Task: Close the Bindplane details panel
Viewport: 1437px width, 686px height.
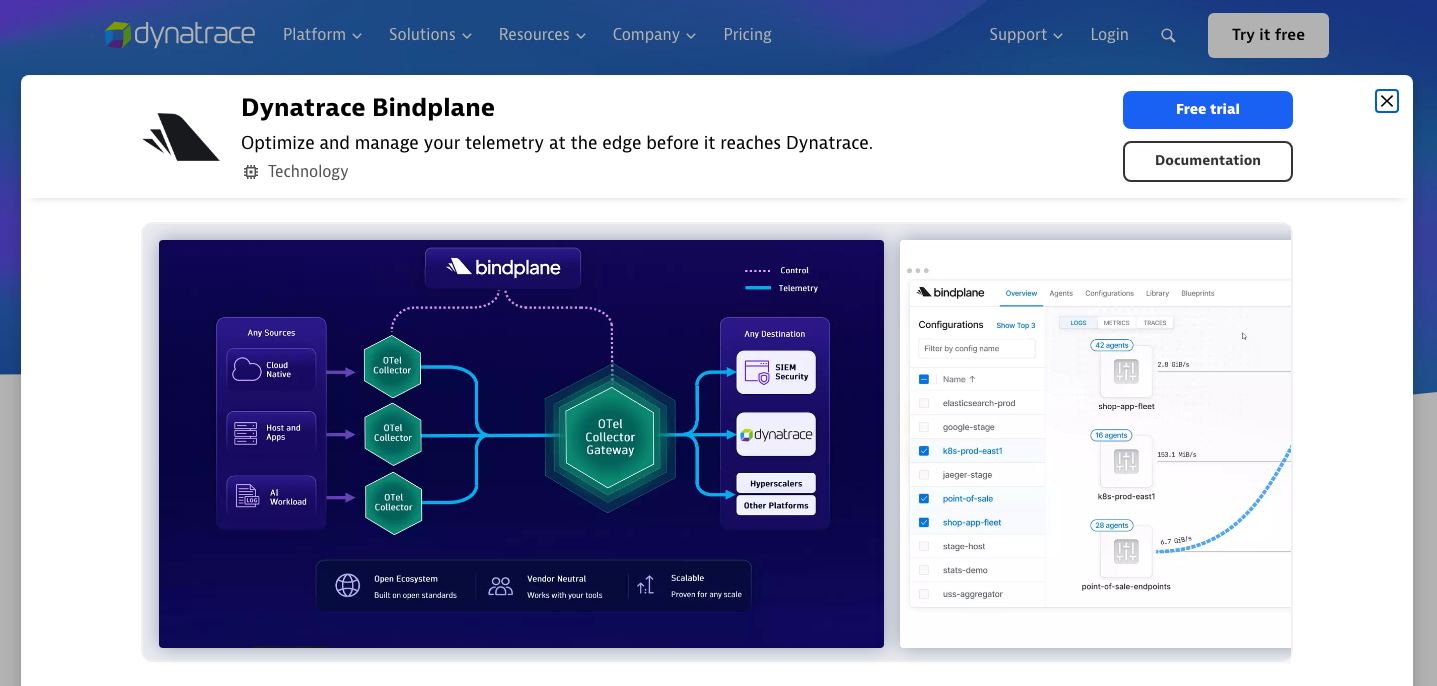Action: (x=1387, y=101)
